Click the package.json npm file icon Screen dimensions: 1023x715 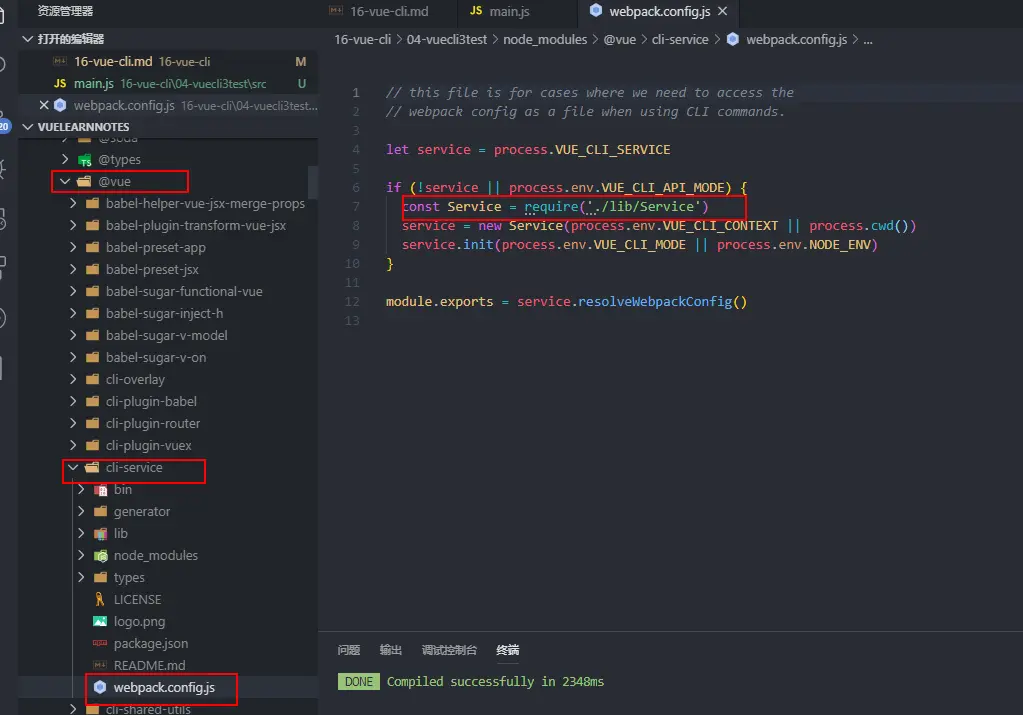tap(100, 643)
